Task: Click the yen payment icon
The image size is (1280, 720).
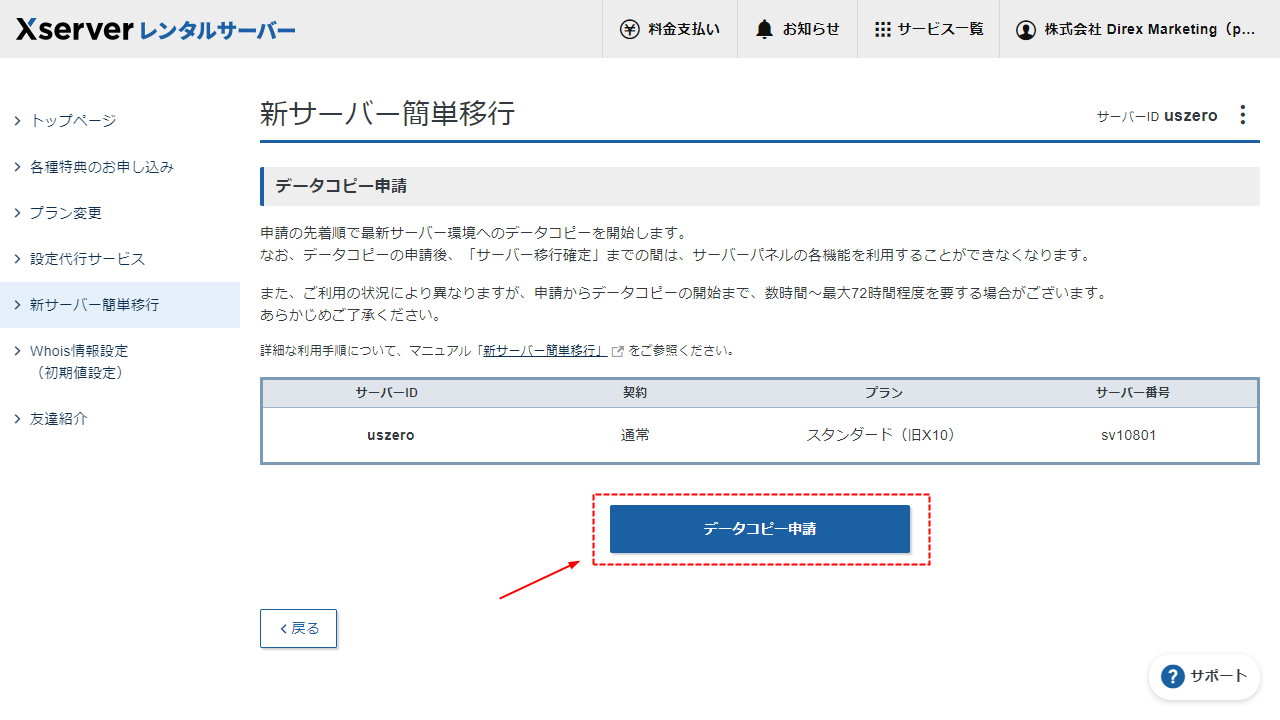Action: 629,29
